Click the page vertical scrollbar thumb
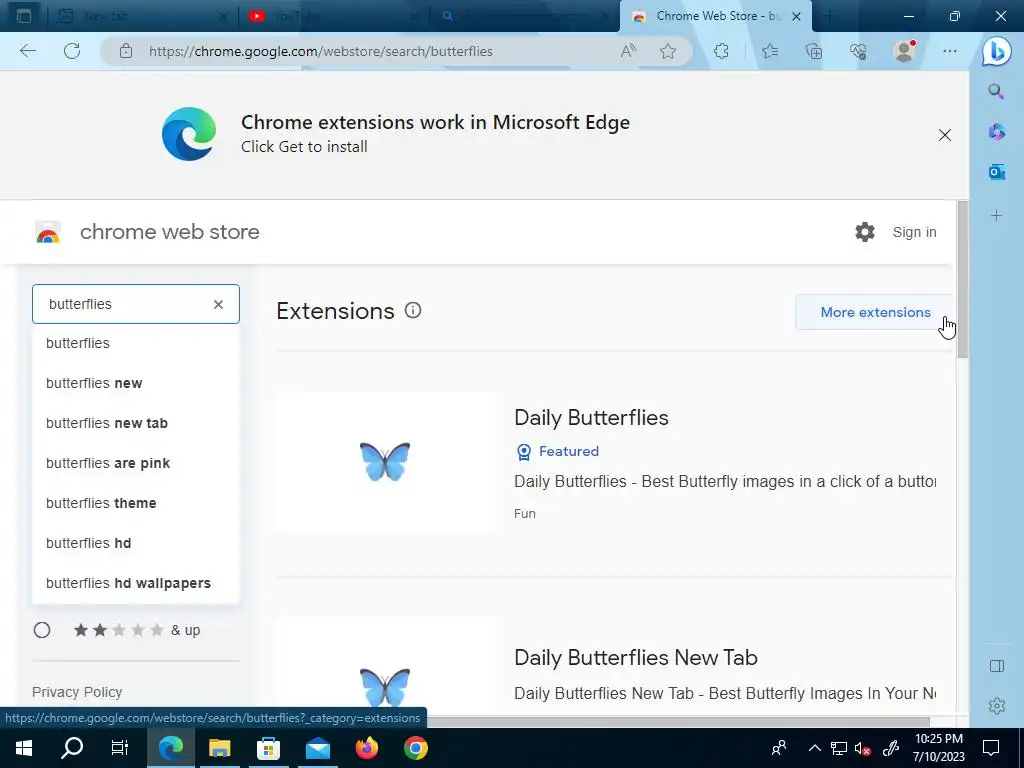The height and width of the screenshot is (768, 1024). click(x=963, y=279)
